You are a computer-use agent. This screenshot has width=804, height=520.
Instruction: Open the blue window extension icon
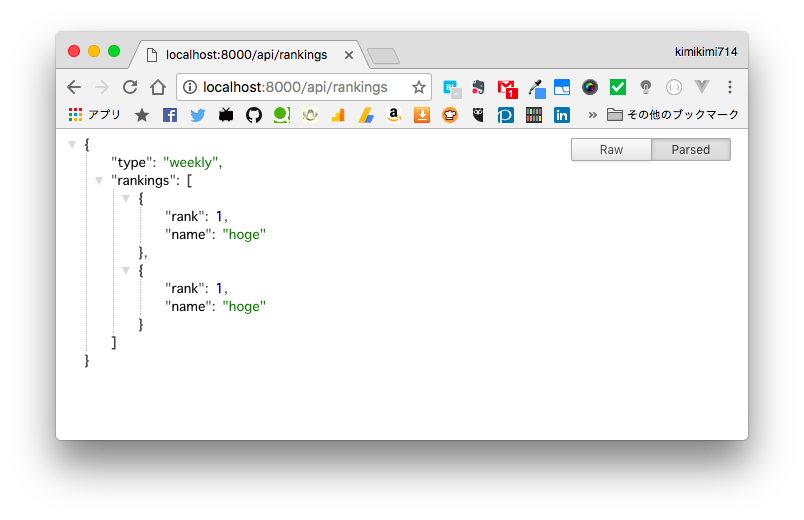coord(562,87)
